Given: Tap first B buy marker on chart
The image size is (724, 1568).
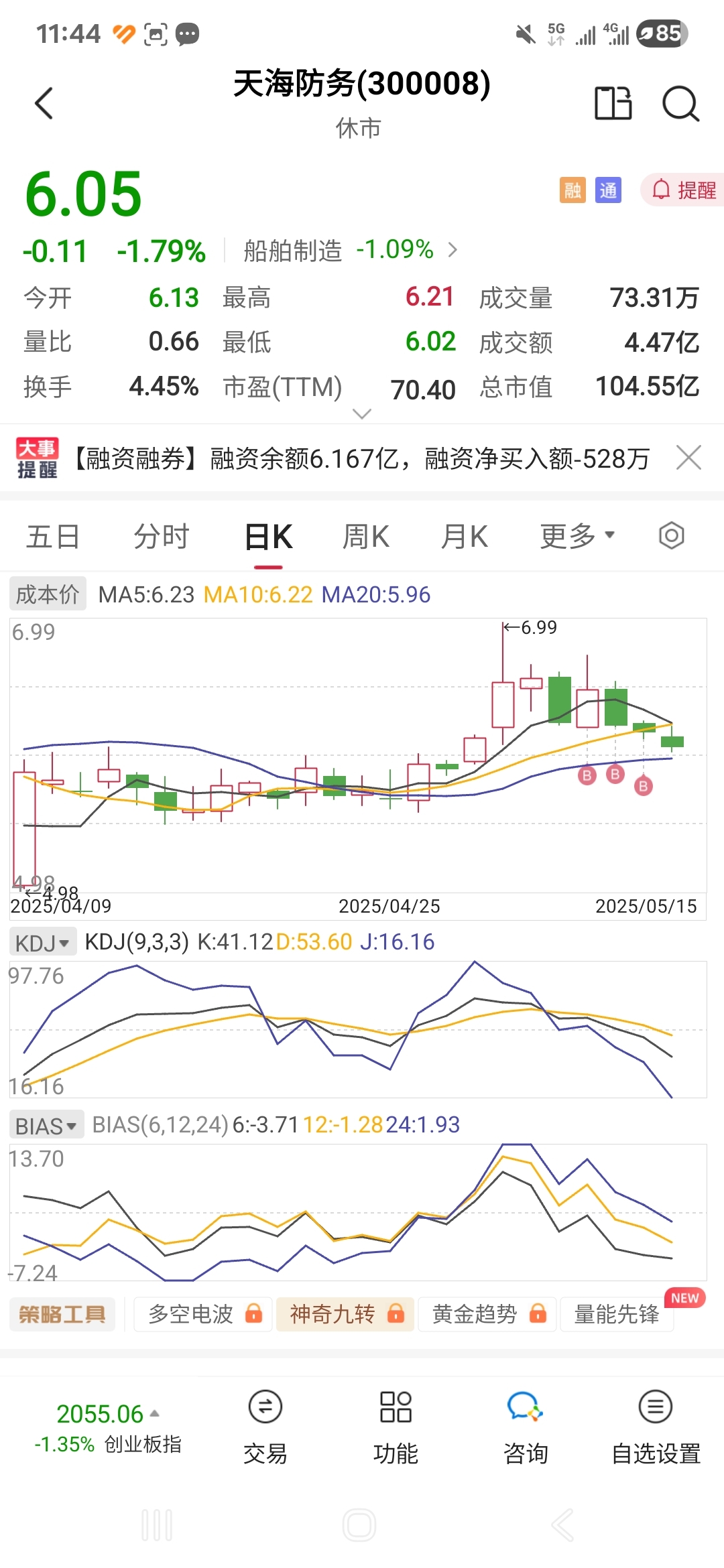Looking at the screenshot, I should (x=587, y=776).
